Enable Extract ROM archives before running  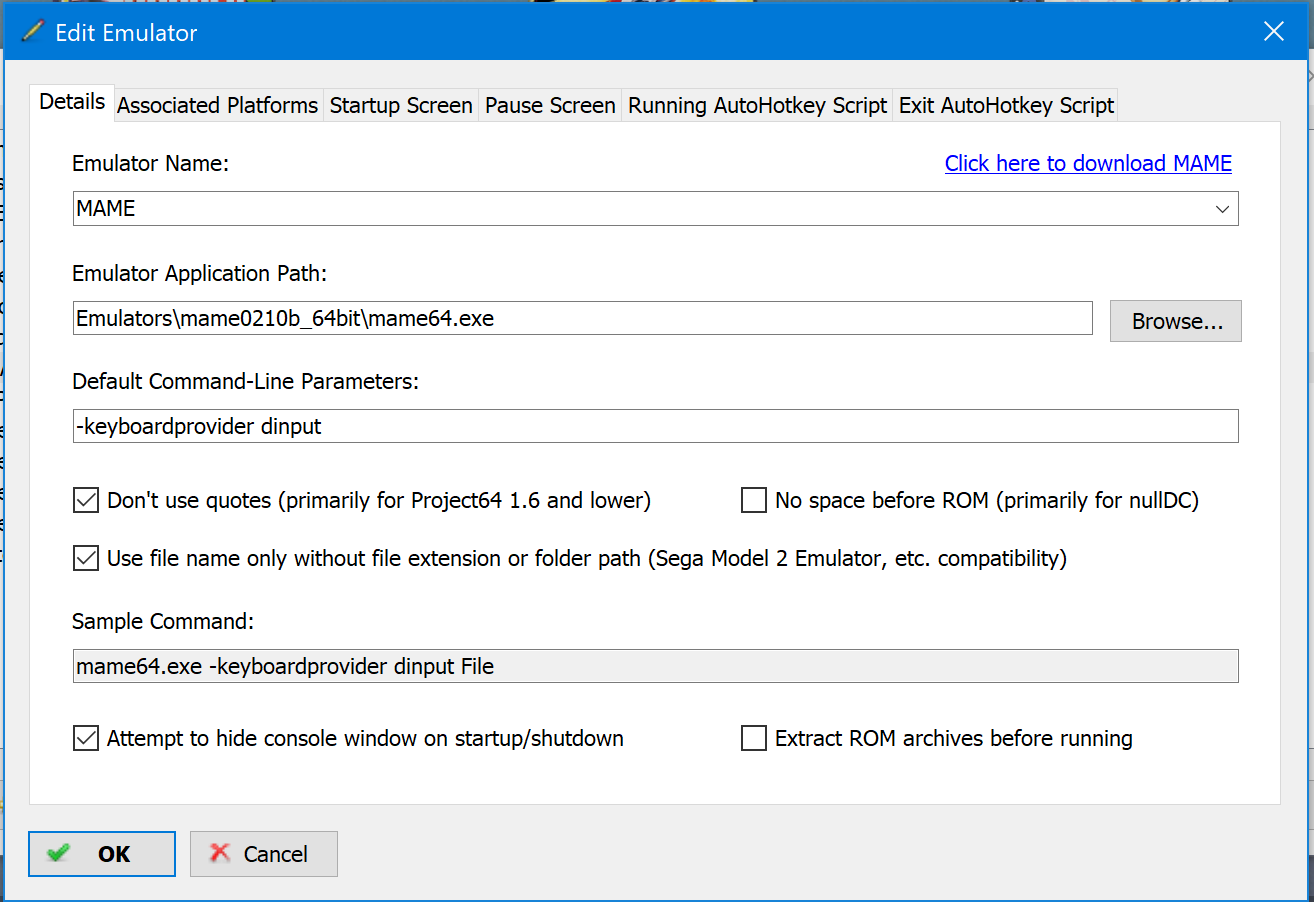[754, 739]
